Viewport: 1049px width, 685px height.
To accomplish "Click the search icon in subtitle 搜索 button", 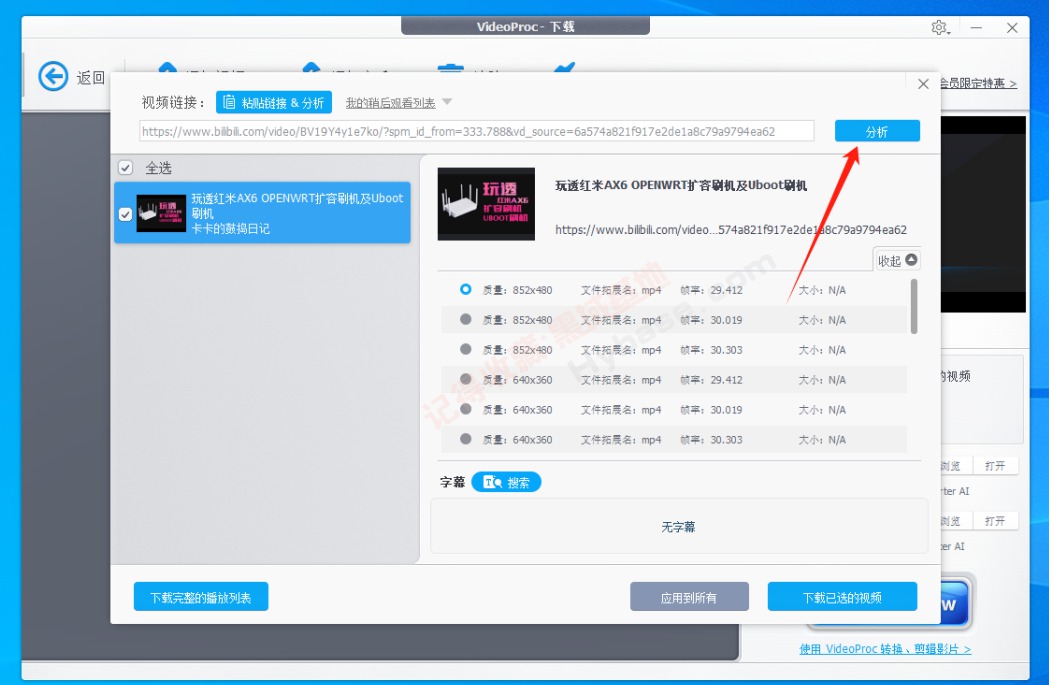I will point(492,482).
